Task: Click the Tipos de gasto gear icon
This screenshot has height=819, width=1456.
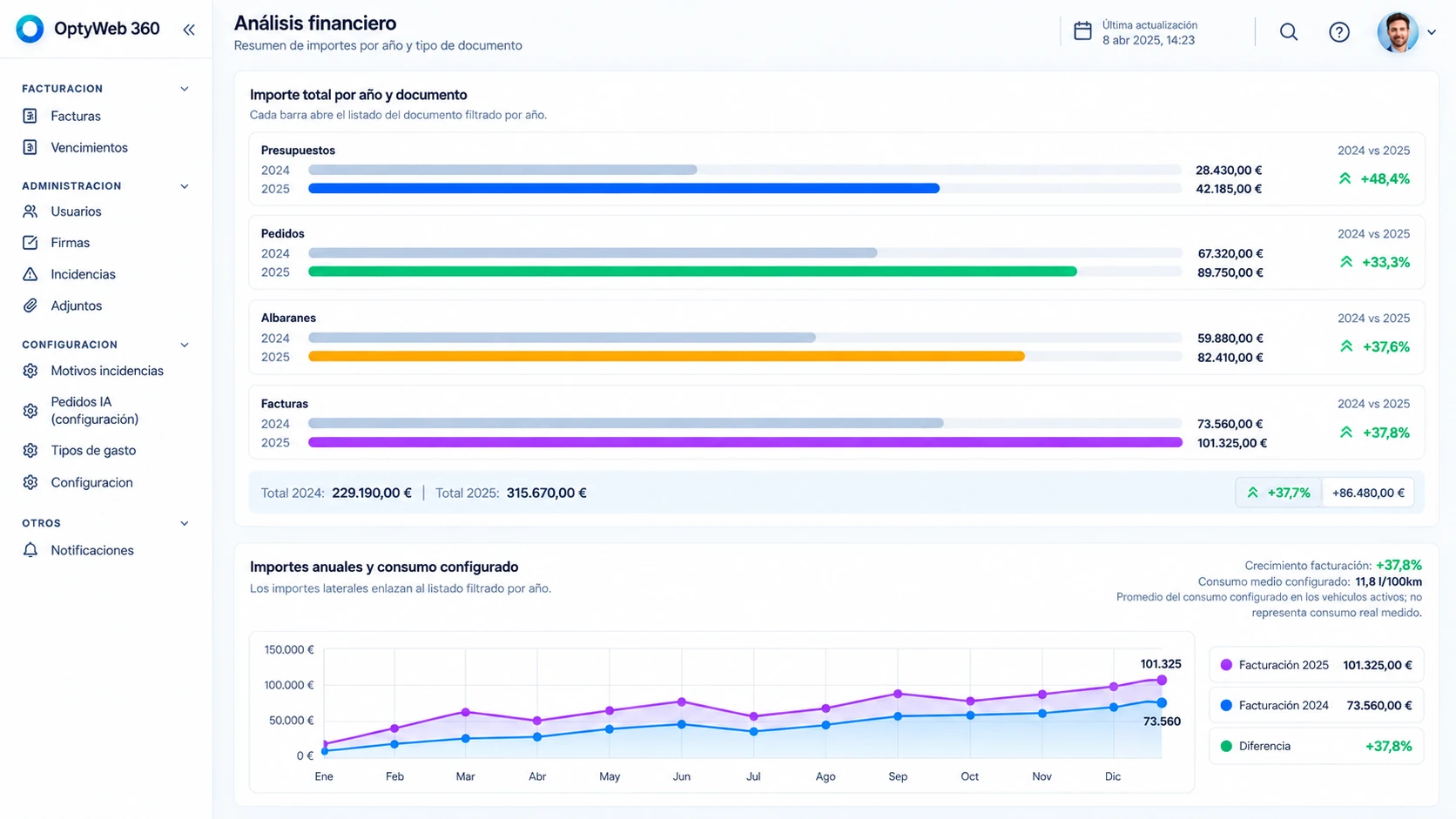Action: (x=30, y=451)
